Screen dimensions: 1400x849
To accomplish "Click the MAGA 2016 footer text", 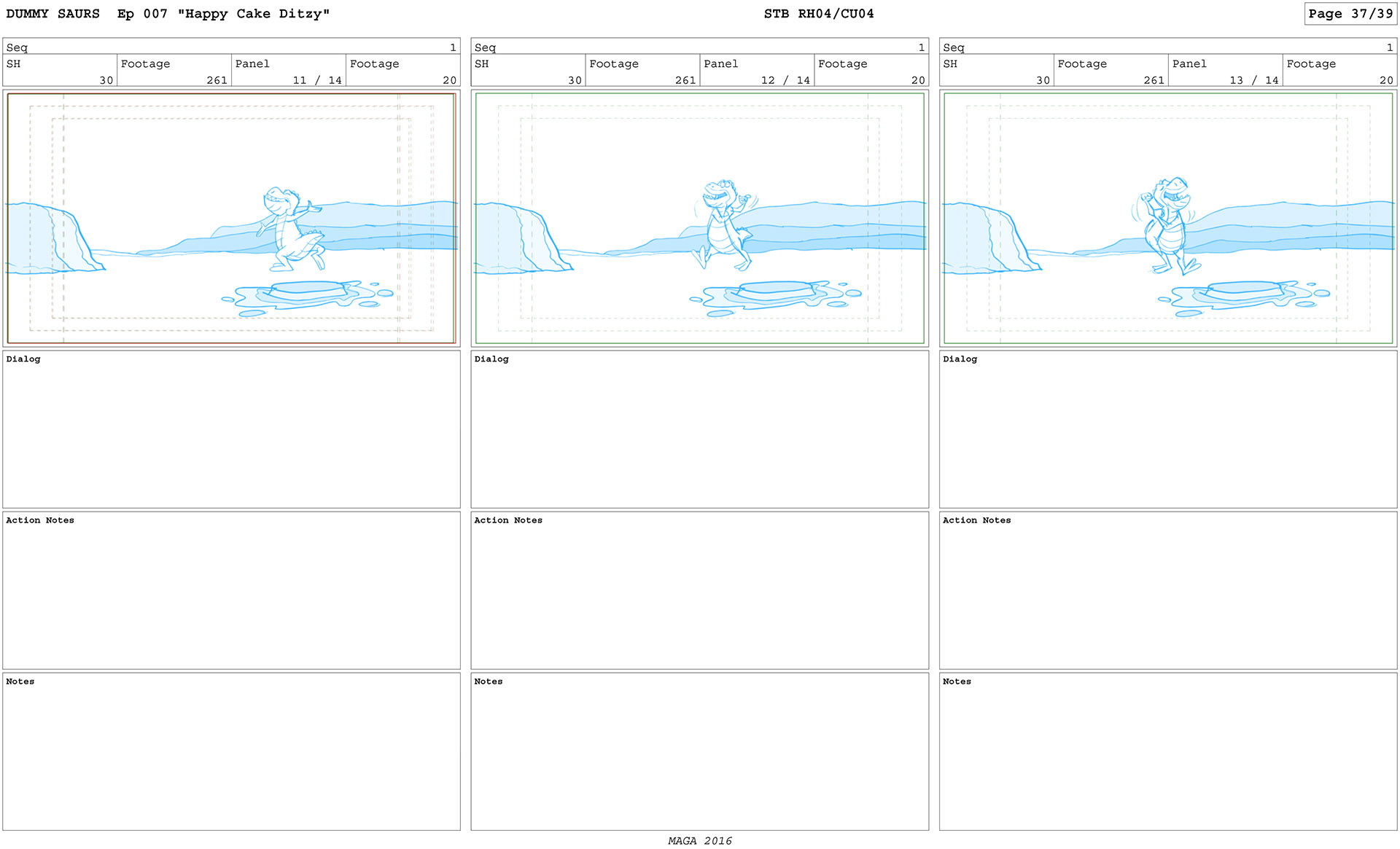I will tap(700, 840).
